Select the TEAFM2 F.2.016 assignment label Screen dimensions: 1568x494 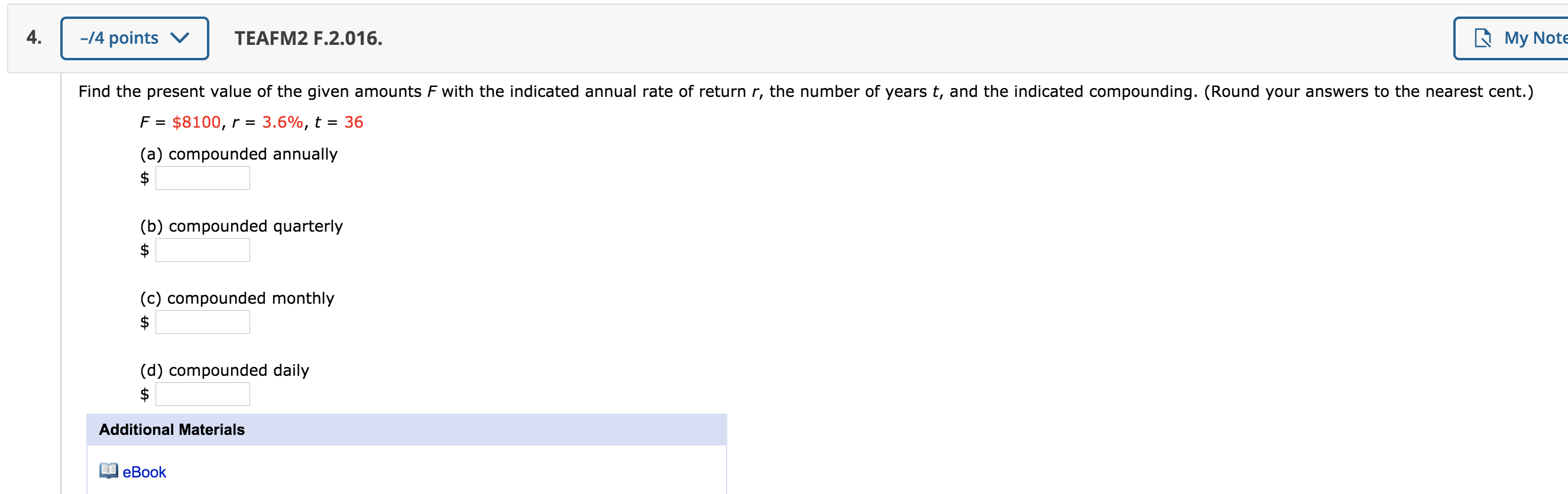(x=308, y=38)
